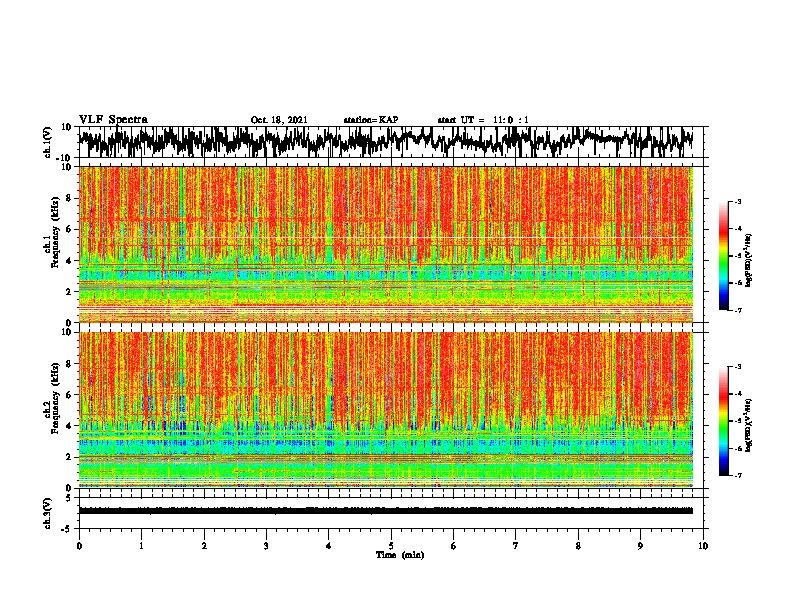Click time axis tick label '0'
This screenshot has height=612, width=792.
tap(79, 546)
